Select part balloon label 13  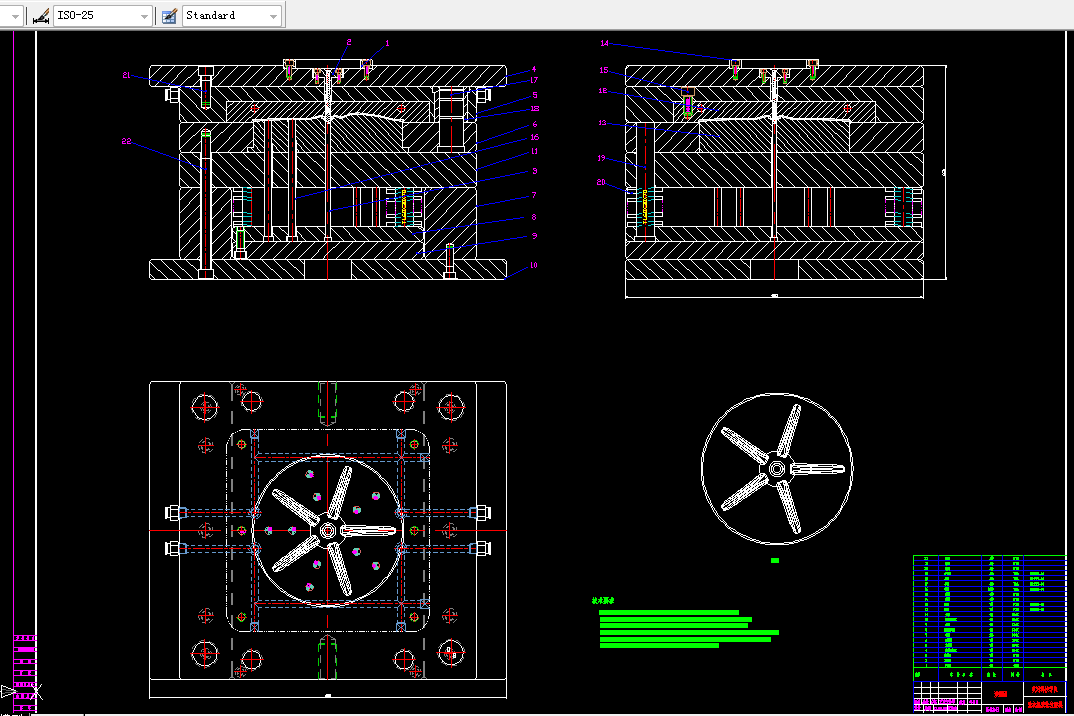coord(602,123)
